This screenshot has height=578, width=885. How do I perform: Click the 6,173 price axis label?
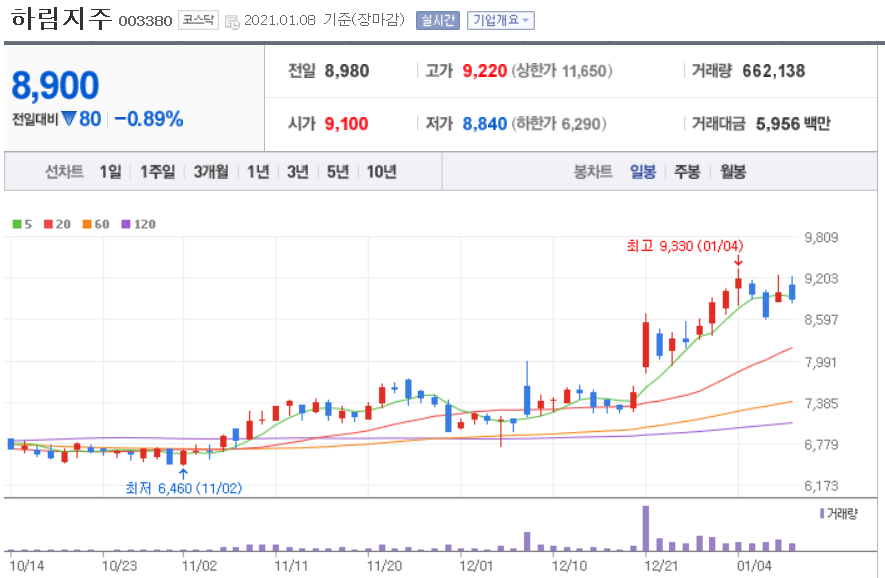[x=821, y=486]
